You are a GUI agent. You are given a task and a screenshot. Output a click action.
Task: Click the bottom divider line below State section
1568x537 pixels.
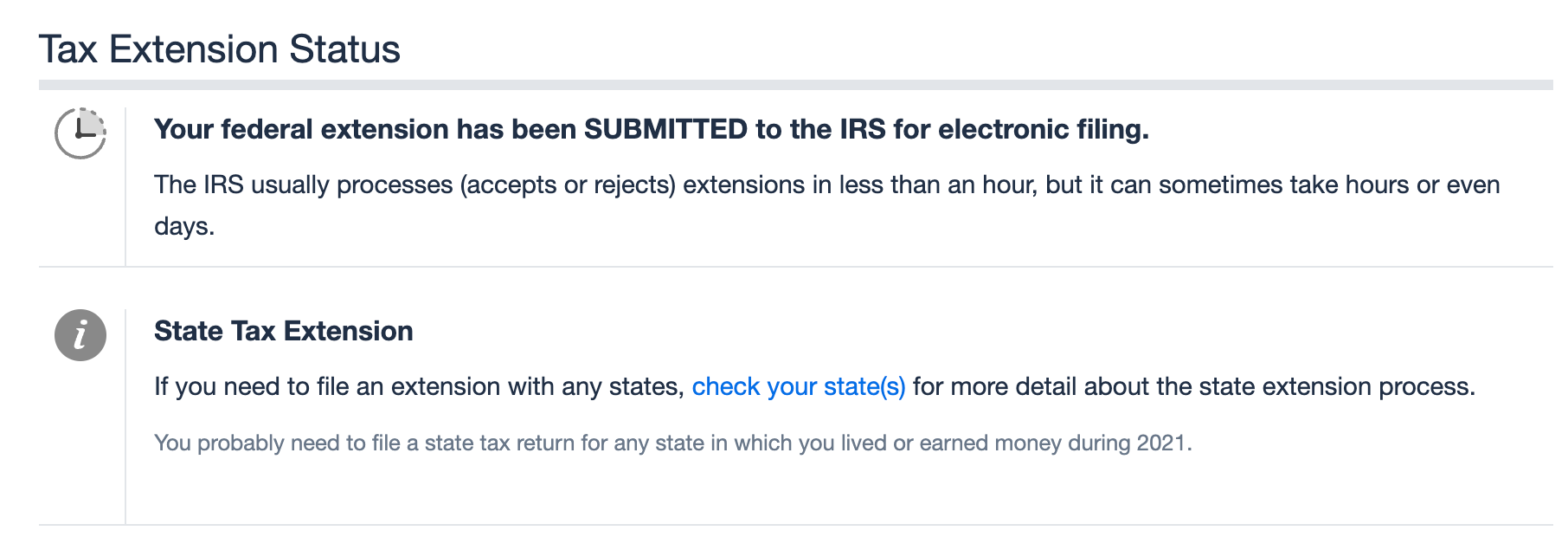pyautogui.click(x=796, y=525)
